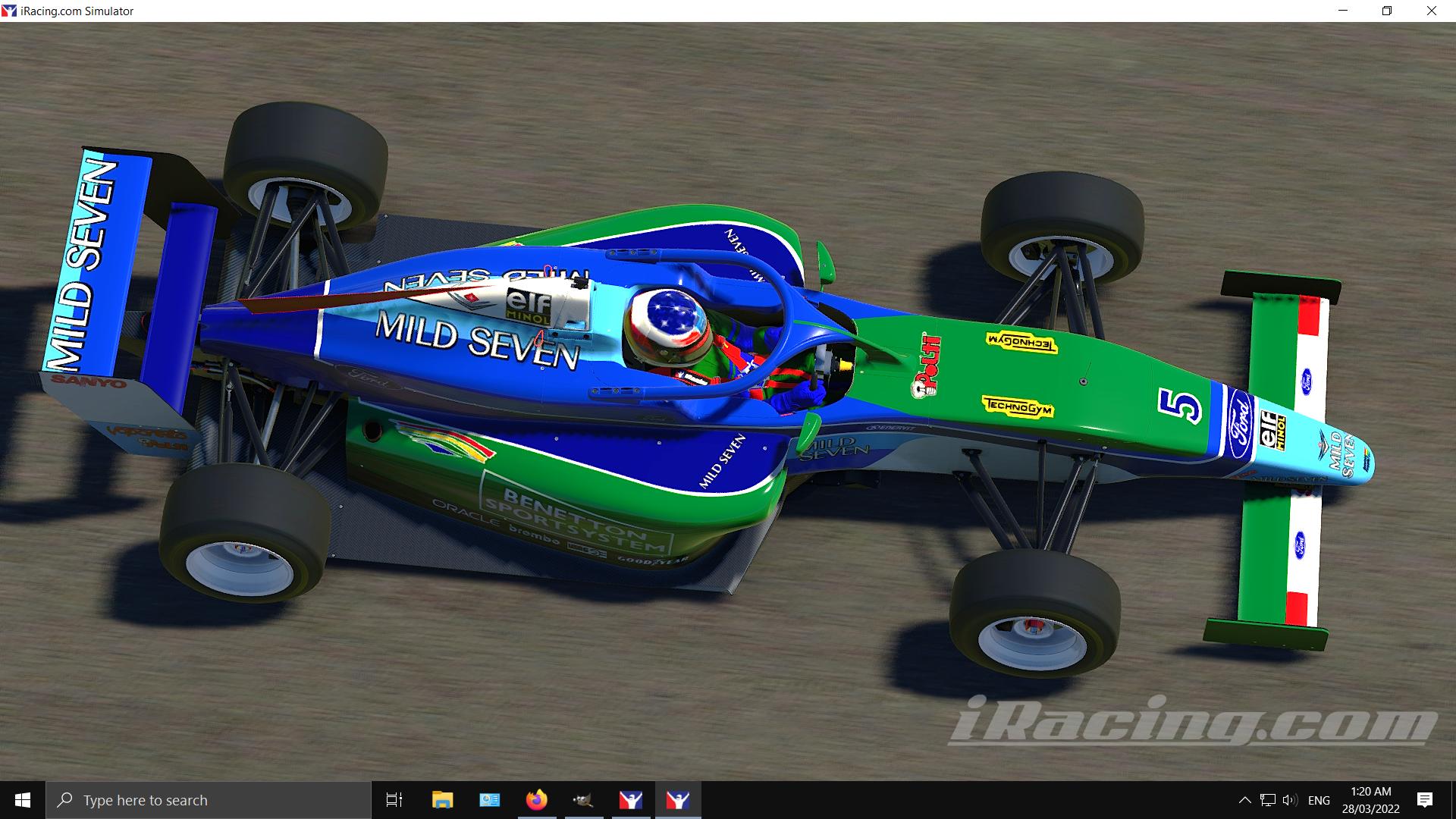
Task: Click the taskbar search box
Action: click(209, 800)
